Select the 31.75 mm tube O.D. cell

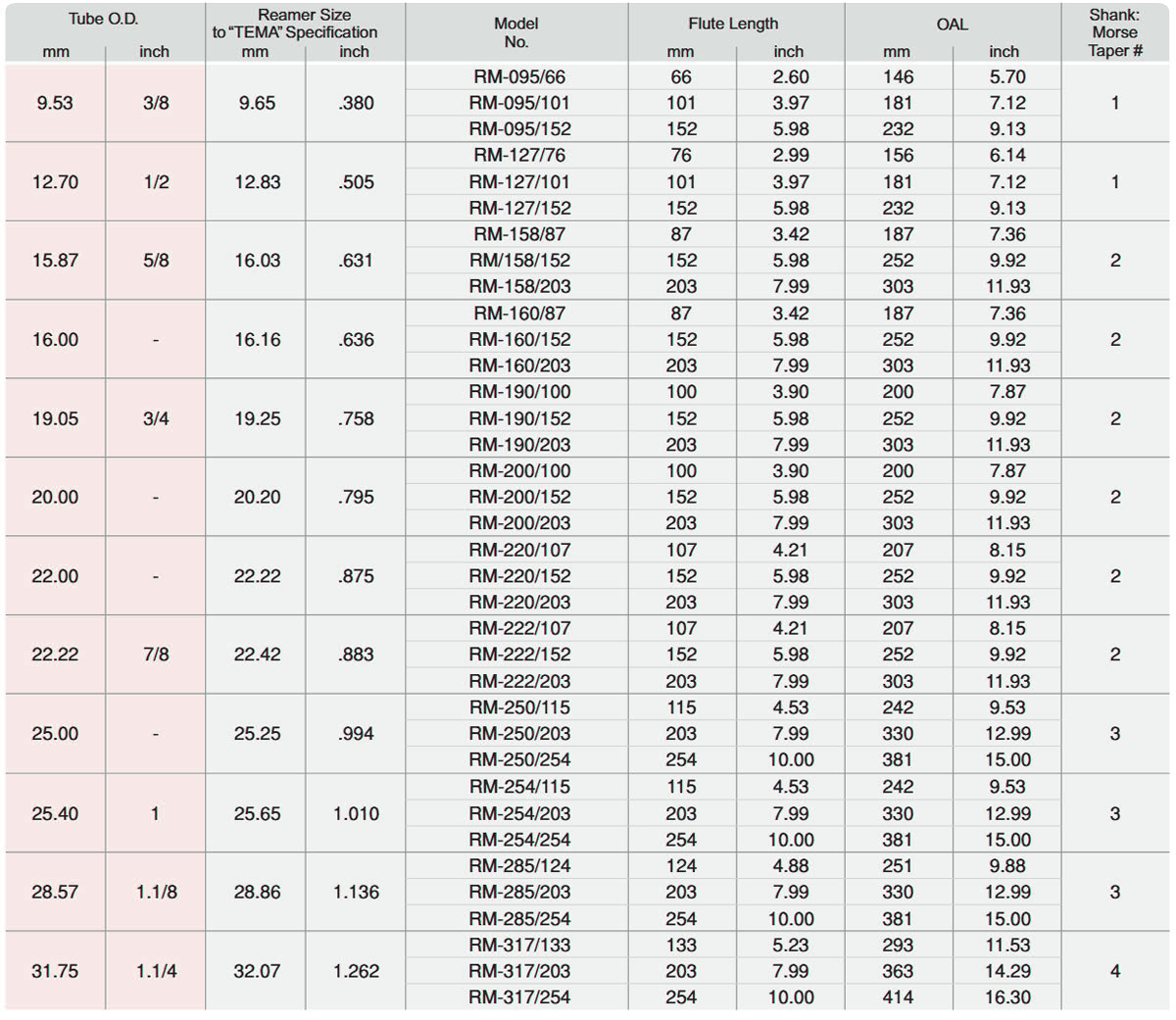(x=55, y=971)
